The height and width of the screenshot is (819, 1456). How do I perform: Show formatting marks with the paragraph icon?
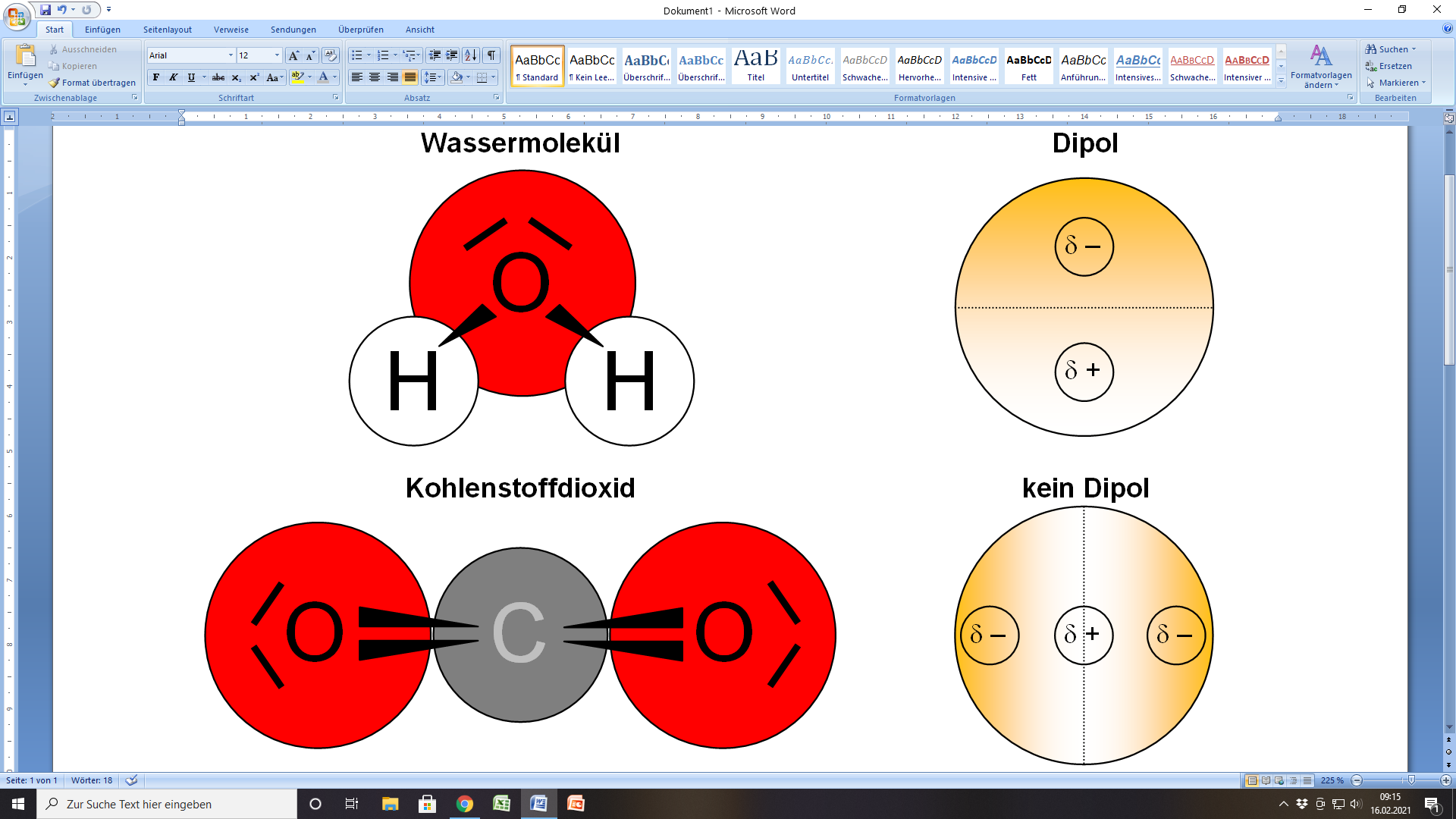(x=490, y=55)
